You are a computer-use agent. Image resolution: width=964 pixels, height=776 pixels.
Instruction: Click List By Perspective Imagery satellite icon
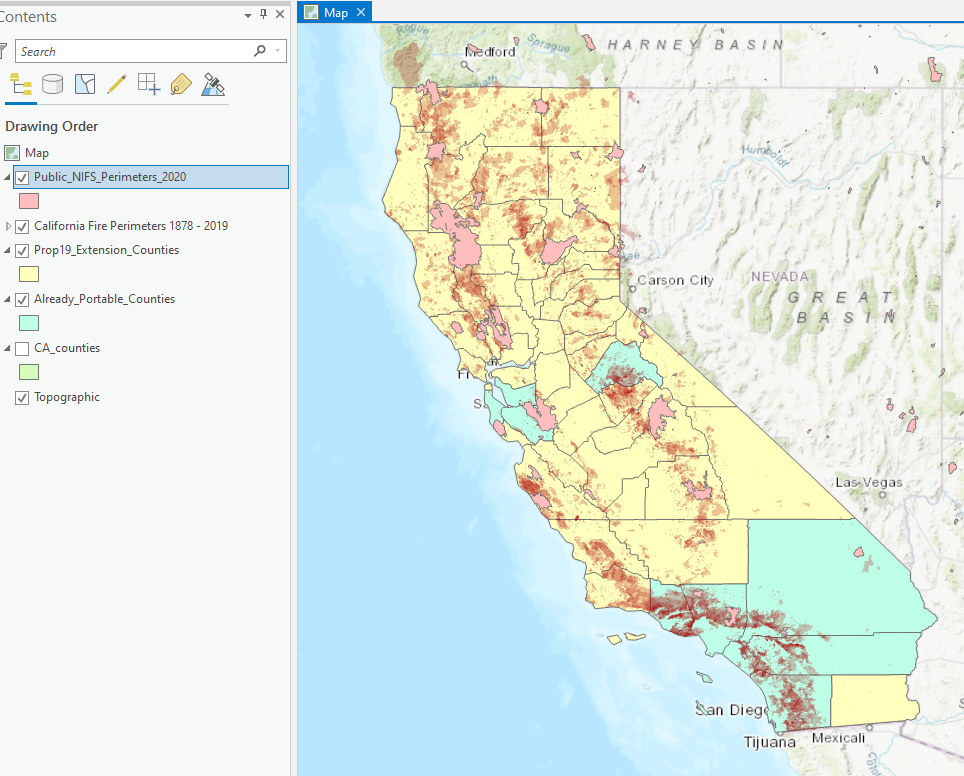[x=213, y=84]
